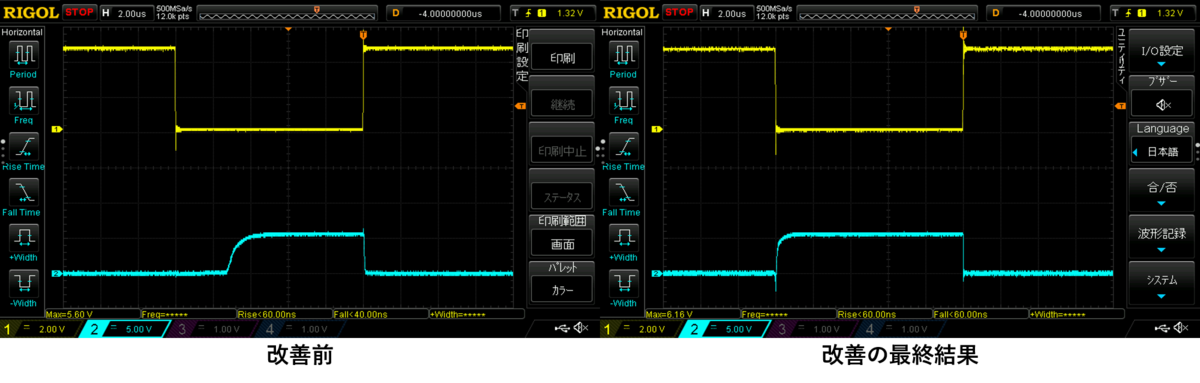Click Fall<40.00ns readout
Screen dimensions: 1200x383
pyautogui.click(x=360, y=314)
